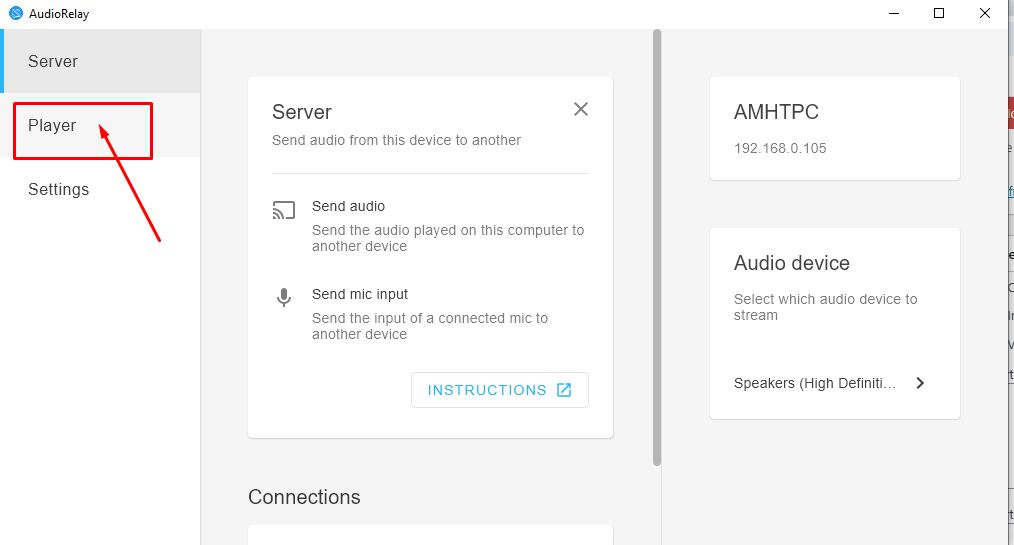Maximize the AudioRelay window
The width and height of the screenshot is (1014, 545).
[x=939, y=13]
